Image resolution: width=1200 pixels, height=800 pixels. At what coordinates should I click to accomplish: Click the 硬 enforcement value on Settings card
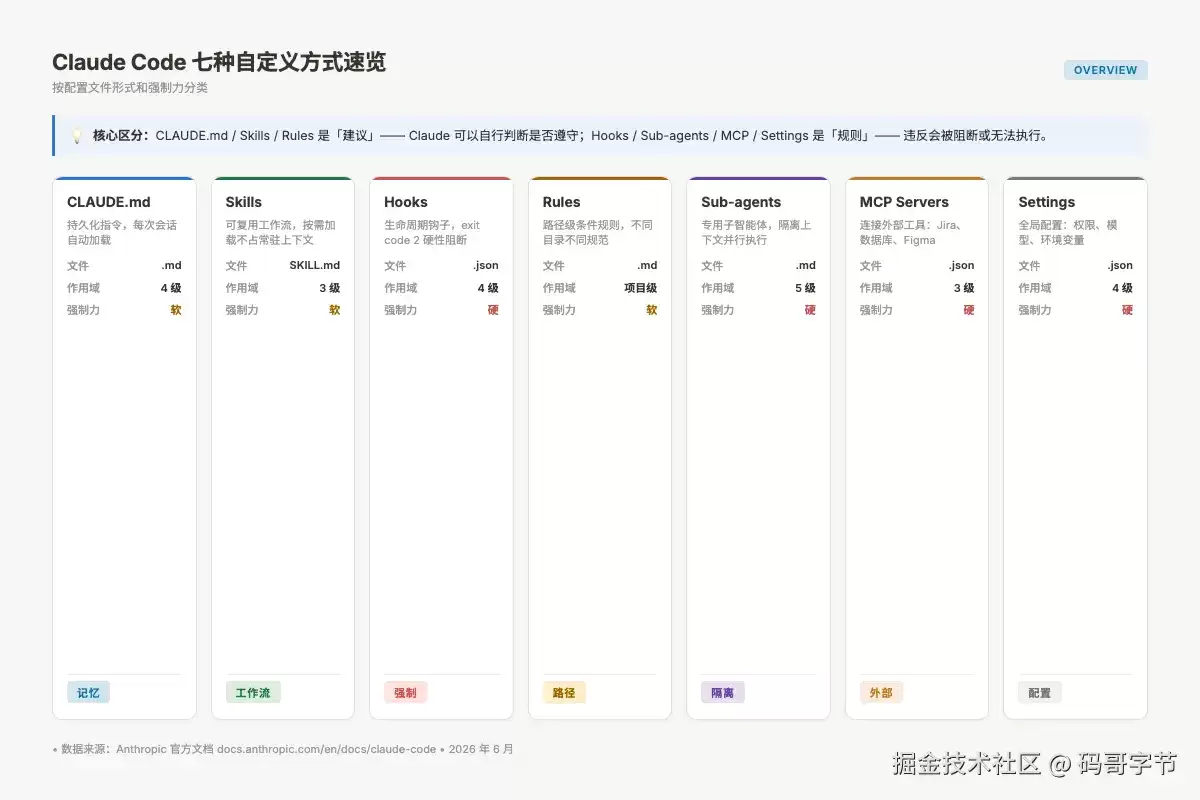click(x=1127, y=310)
